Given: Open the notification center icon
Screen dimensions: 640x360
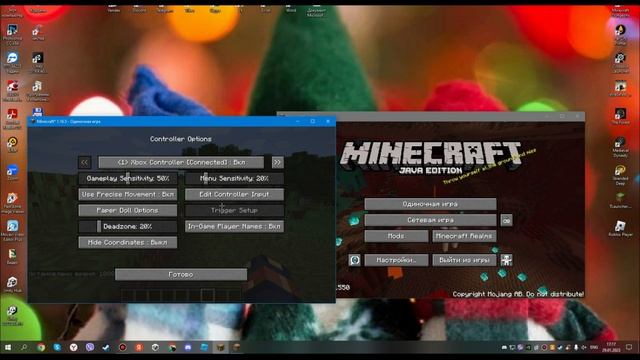Looking at the screenshot, I should click(629, 347).
